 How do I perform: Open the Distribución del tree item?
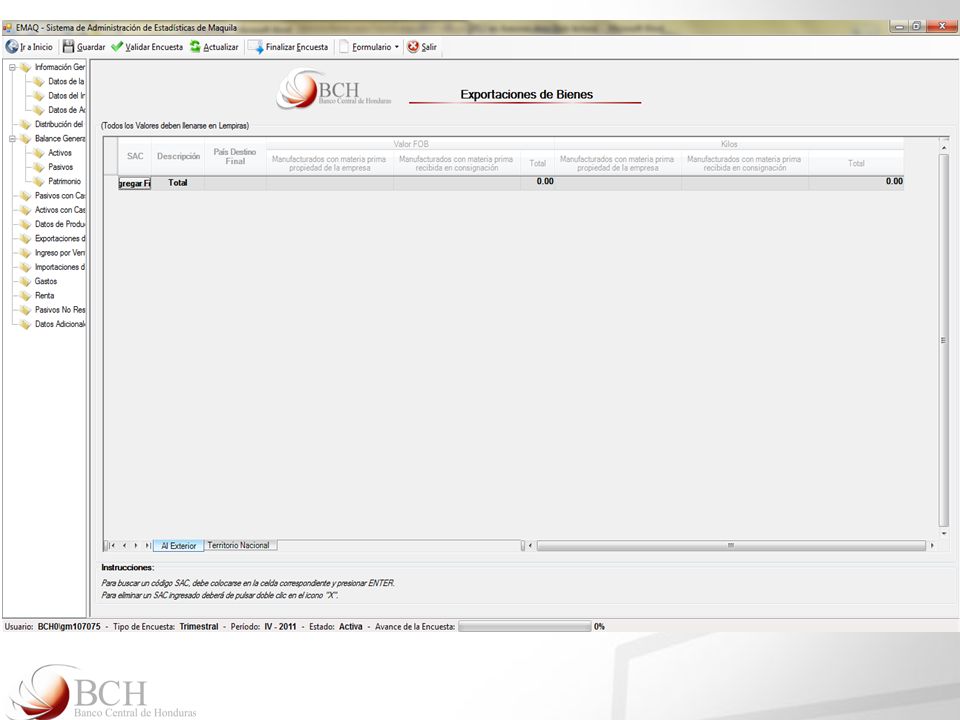(x=59, y=124)
